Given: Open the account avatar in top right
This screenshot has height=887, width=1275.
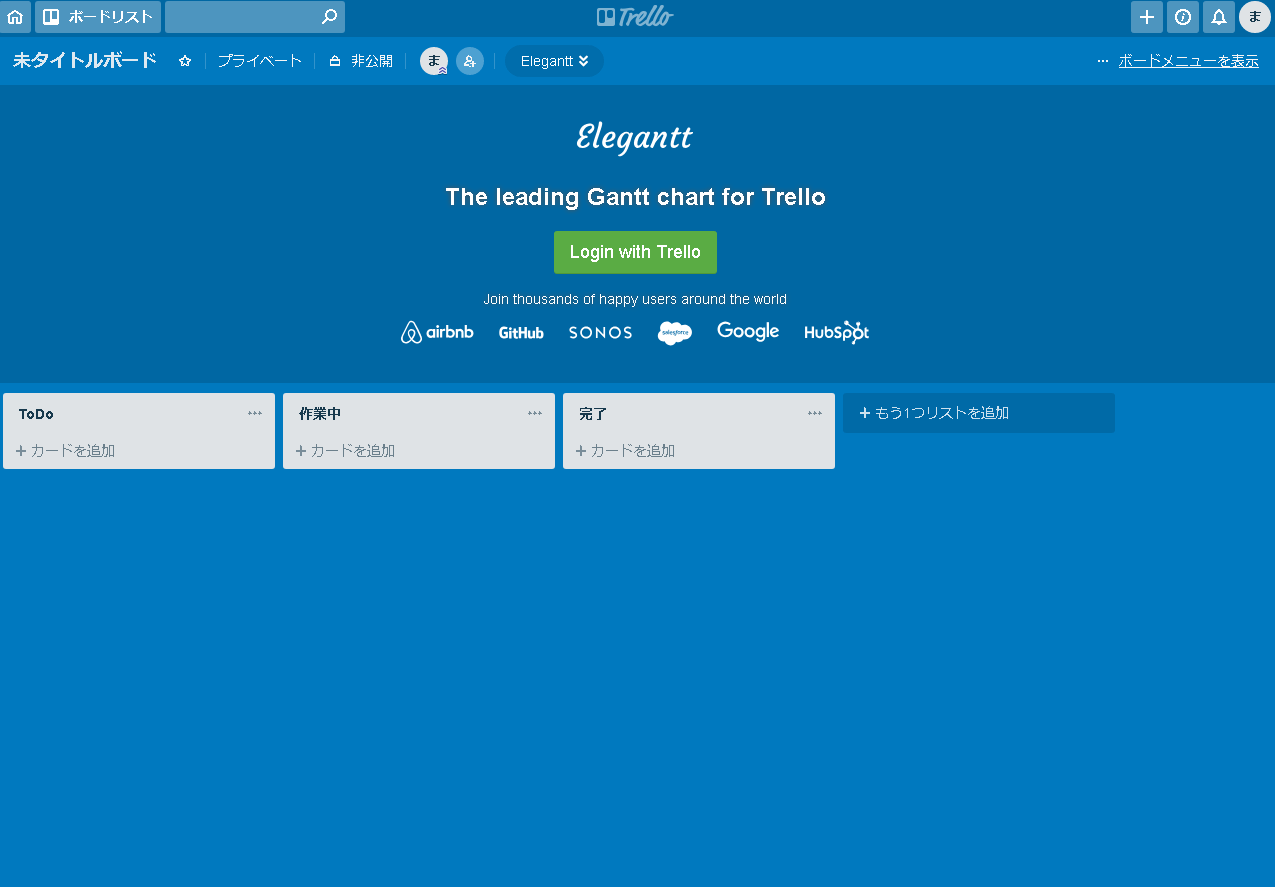Looking at the screenshot, I should [x=1254, y=17].
